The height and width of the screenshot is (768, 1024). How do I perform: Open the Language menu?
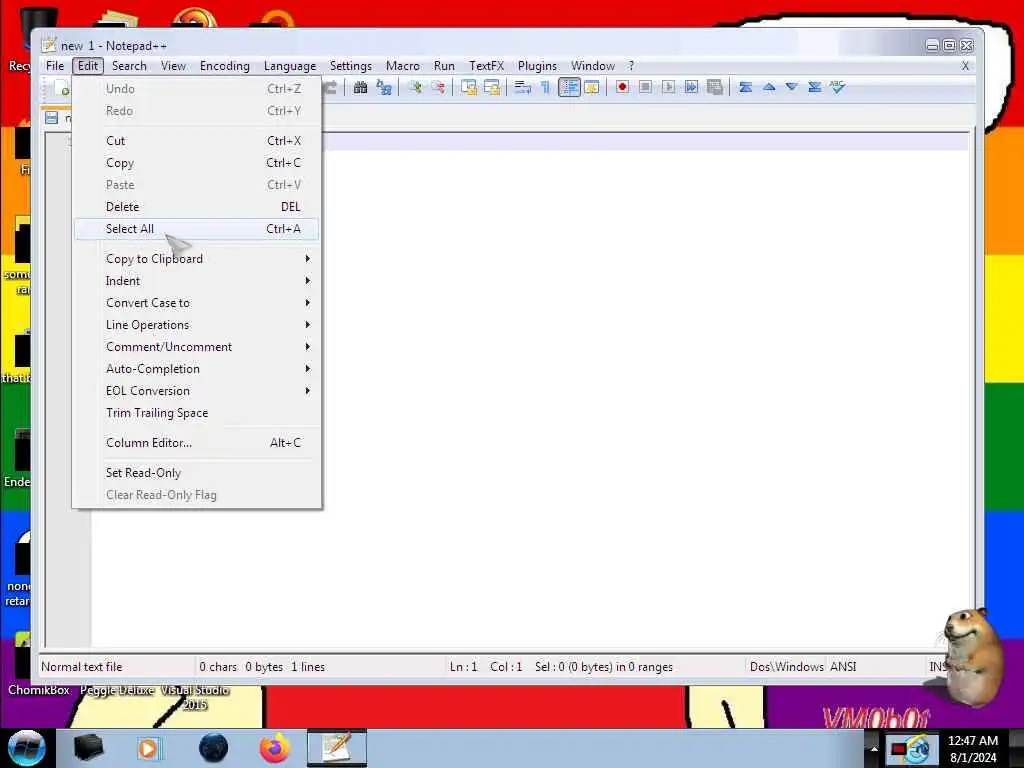tap(290, 66)
